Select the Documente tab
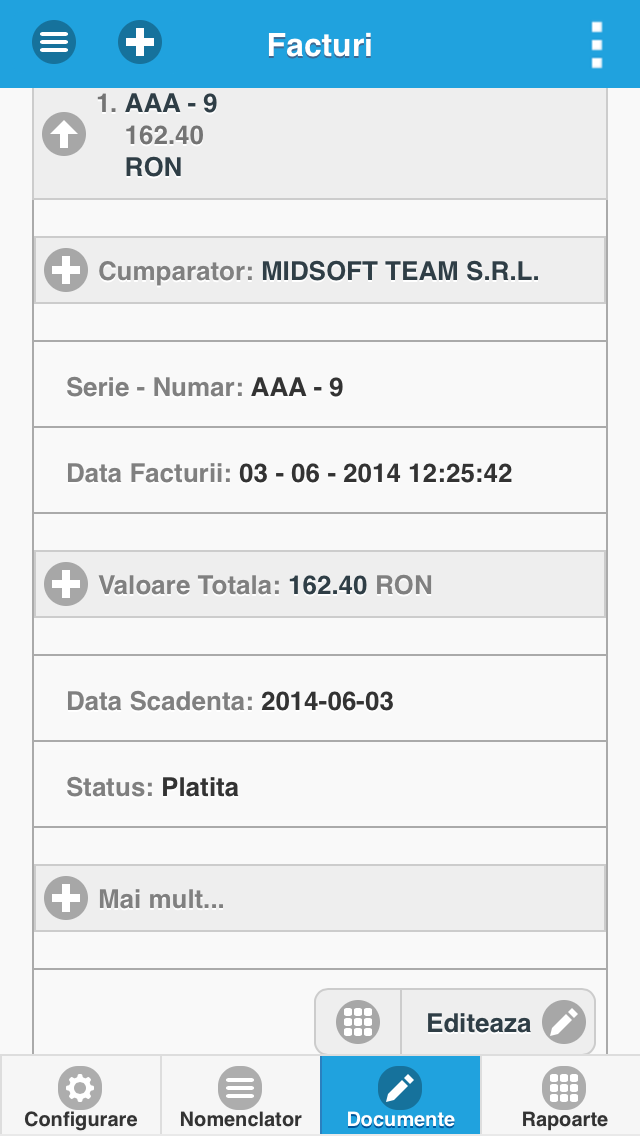 tap(400, 1095)
